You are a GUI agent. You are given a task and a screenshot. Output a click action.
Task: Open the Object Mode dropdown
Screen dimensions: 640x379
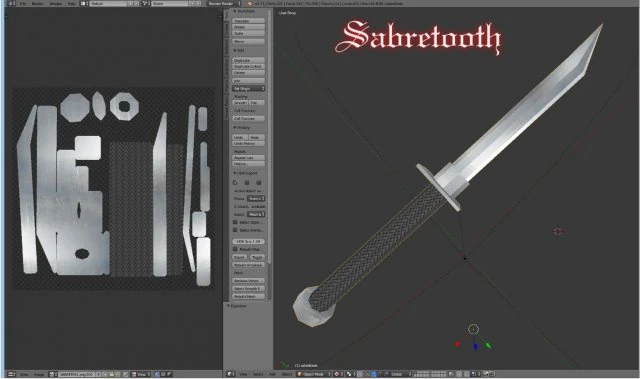[313, 374]
